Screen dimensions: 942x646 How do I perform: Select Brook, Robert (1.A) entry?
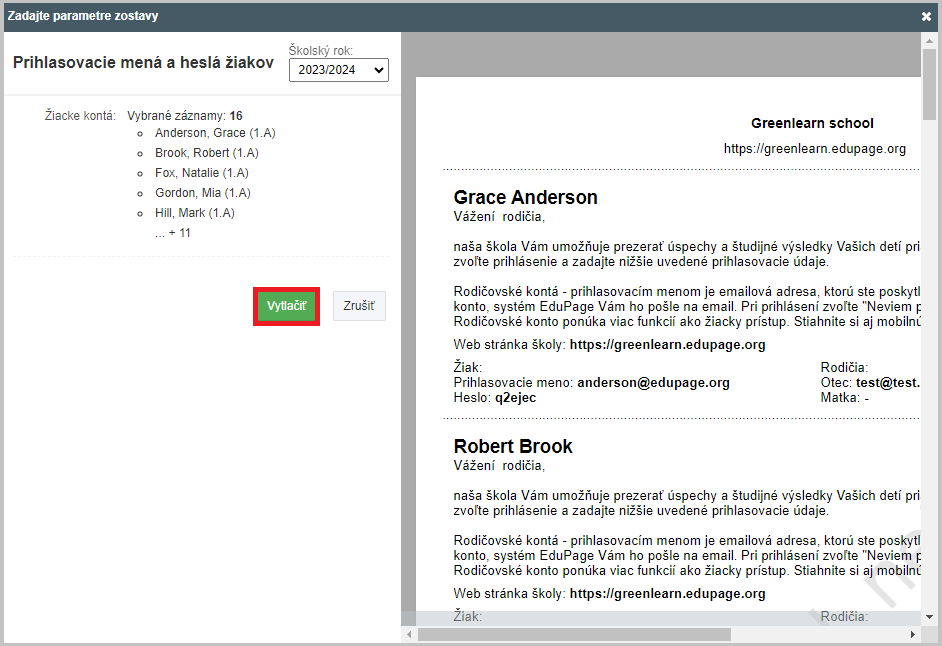(206, 153)
